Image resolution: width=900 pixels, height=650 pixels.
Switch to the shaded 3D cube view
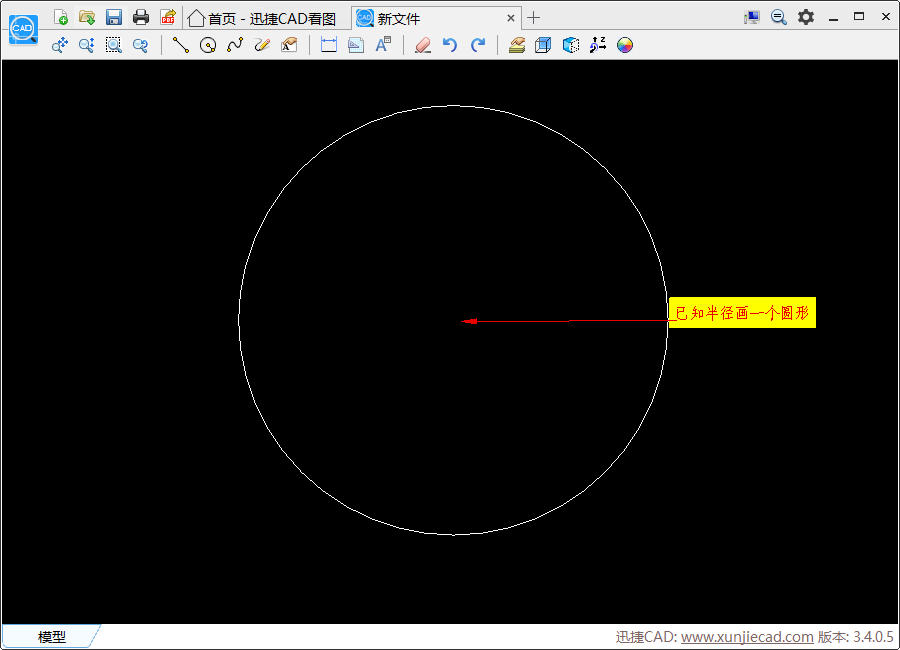(571, 45)
